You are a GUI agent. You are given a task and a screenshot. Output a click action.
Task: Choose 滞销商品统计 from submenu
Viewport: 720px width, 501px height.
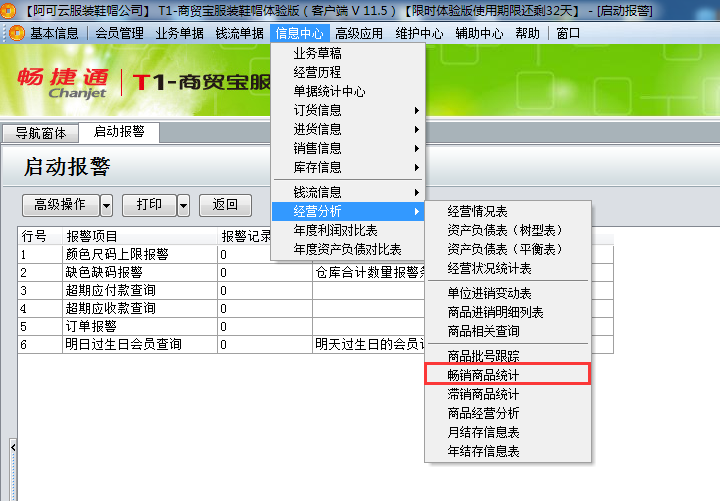coord(507,394)
